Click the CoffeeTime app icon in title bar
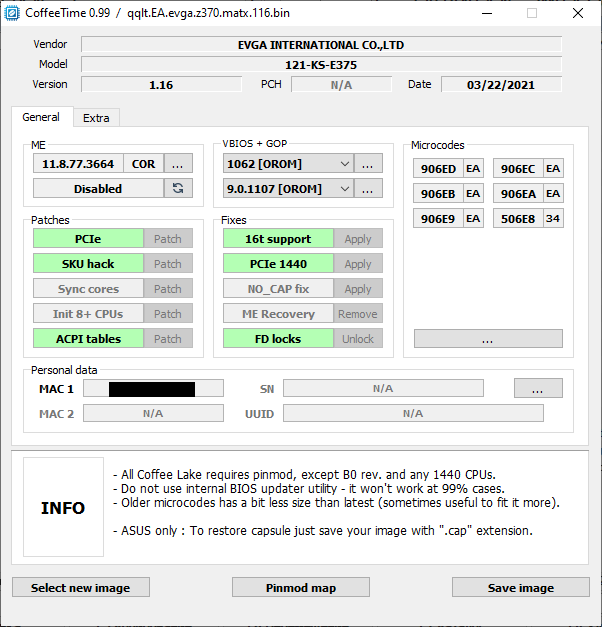The height and width of the screenshot is (627, 602). [12, 13]
